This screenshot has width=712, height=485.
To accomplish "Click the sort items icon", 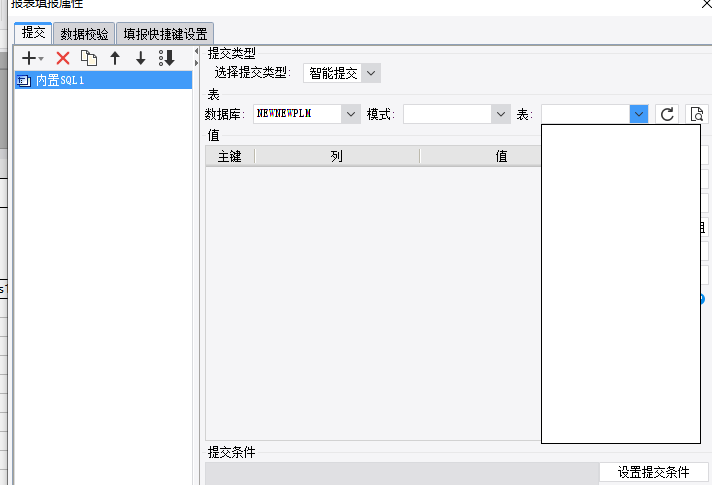I will point(167,58).
